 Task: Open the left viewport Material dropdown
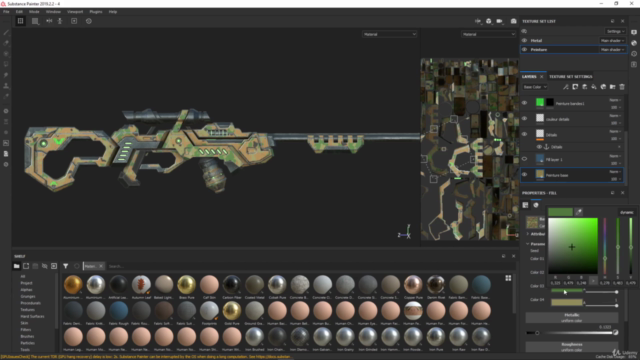(x=389, y=34)
